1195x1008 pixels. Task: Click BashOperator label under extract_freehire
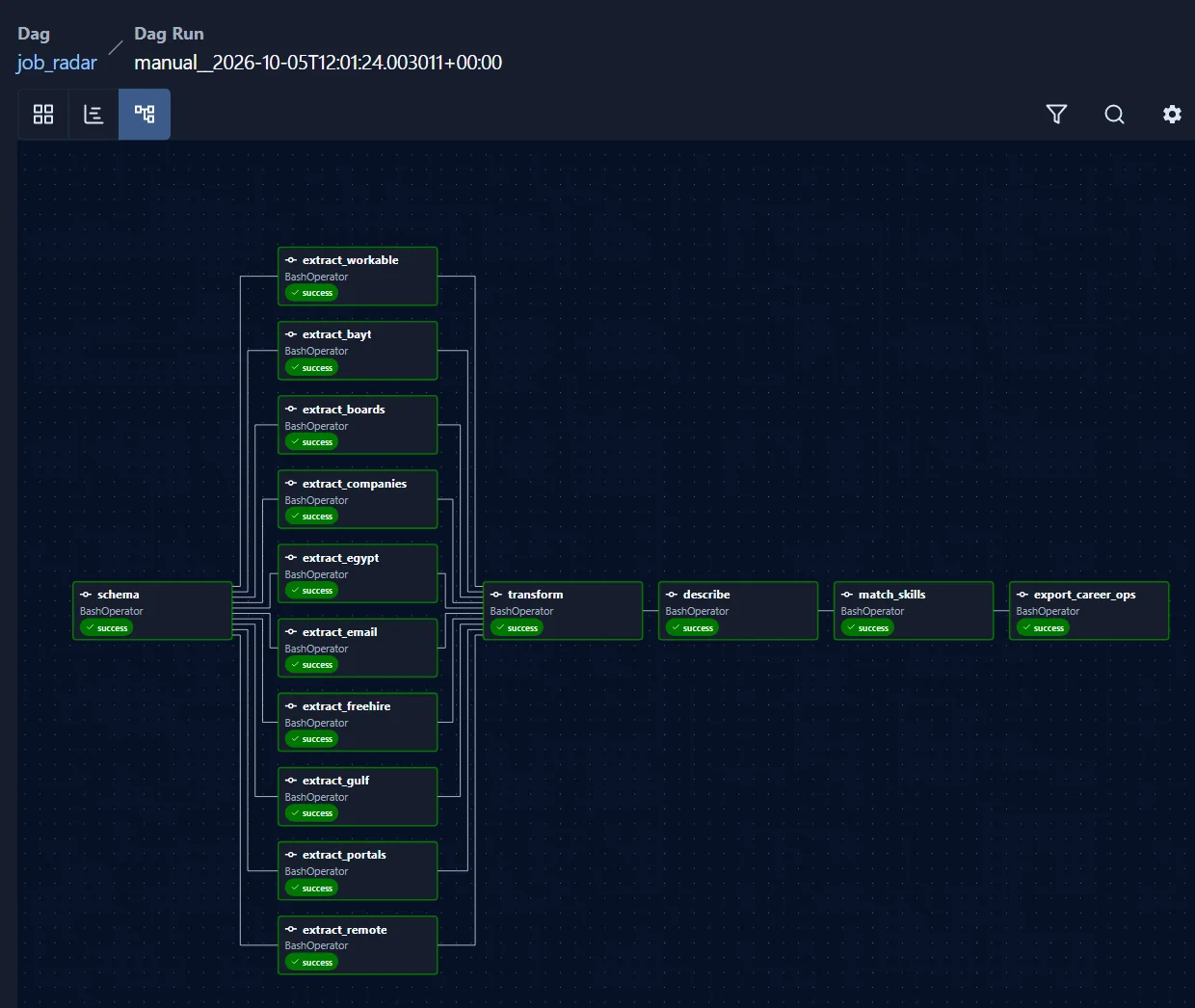point(316,724)
